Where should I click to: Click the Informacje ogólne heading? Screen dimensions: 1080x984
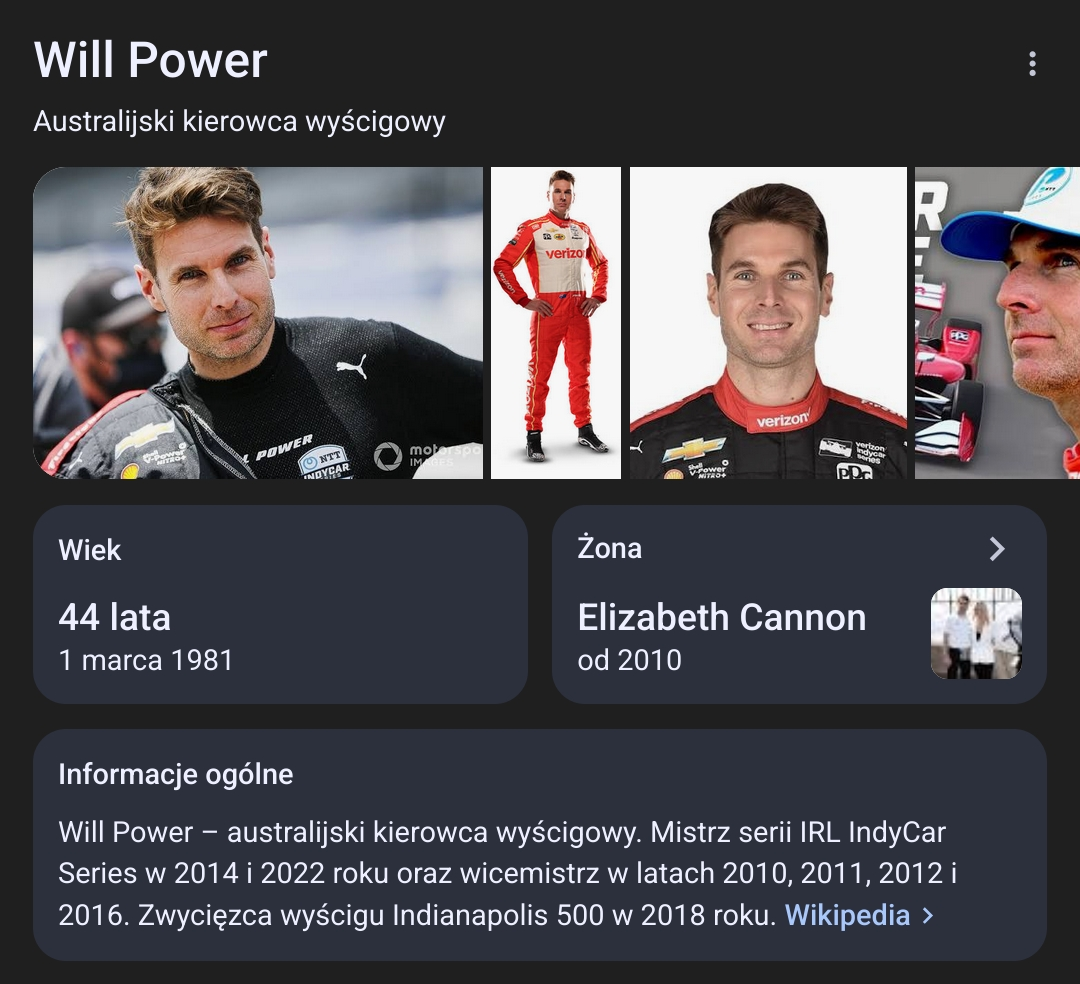point(176,775)
